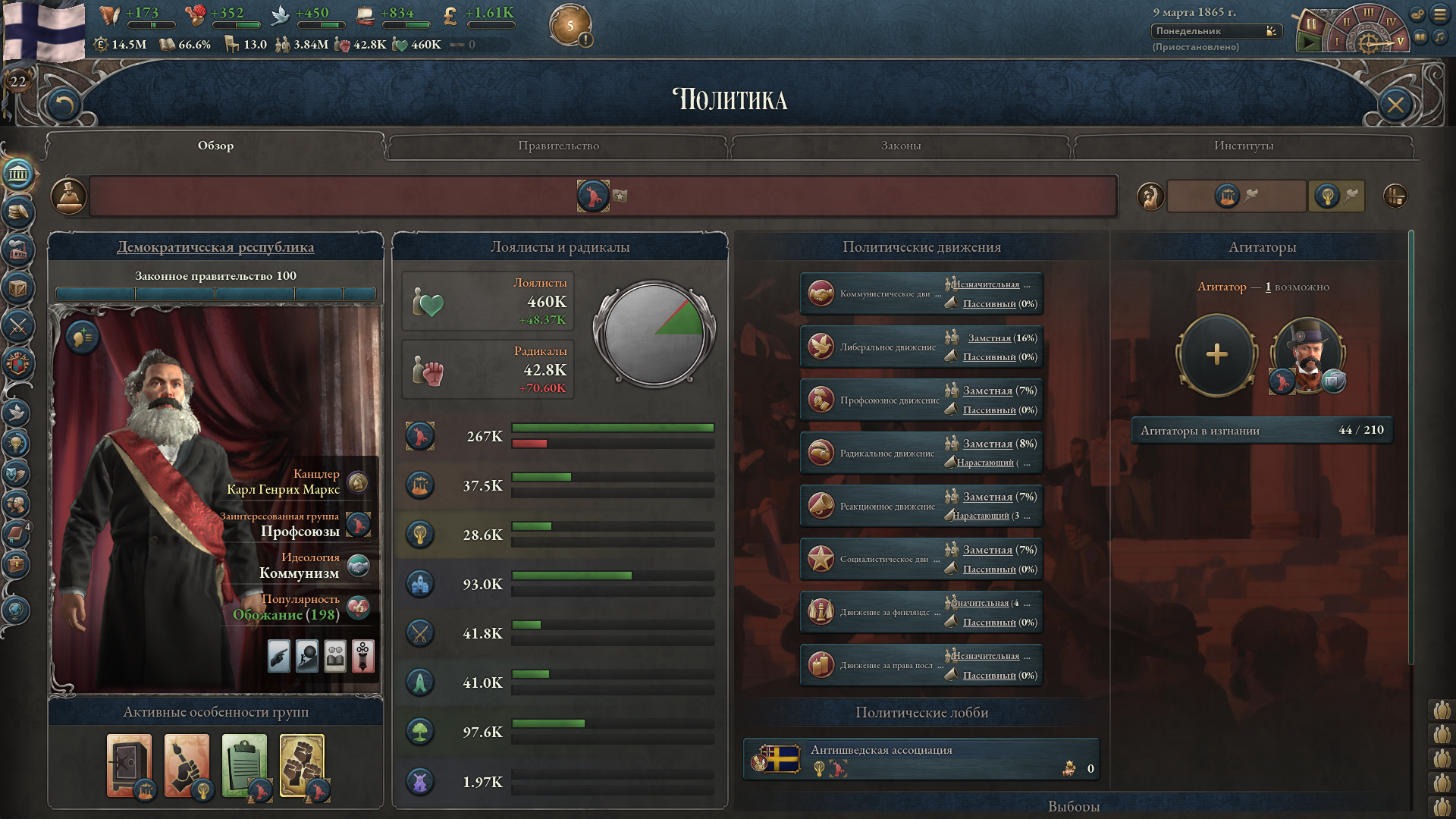Click the Демократическая республика link

pyautogui.click(x=215, y=247)
